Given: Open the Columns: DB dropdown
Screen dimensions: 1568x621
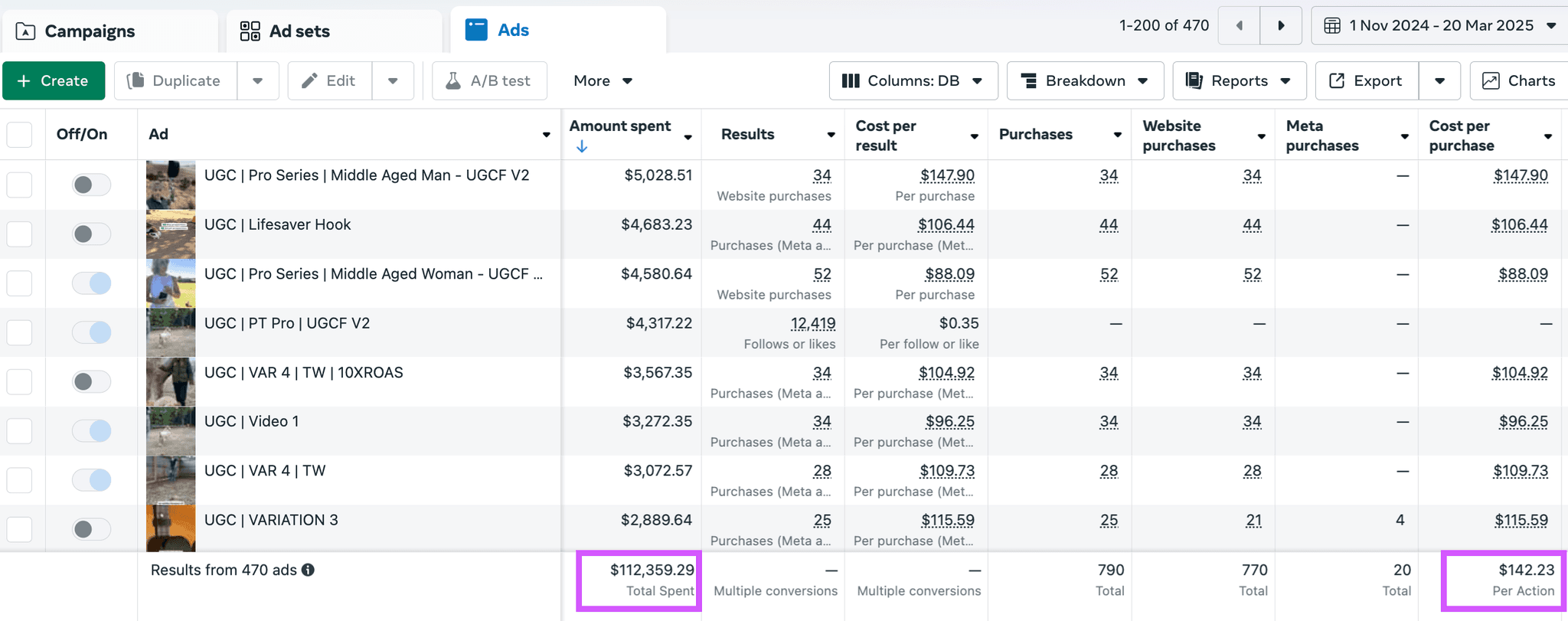Looking at the screenshot, I should (x=913, y=81).
